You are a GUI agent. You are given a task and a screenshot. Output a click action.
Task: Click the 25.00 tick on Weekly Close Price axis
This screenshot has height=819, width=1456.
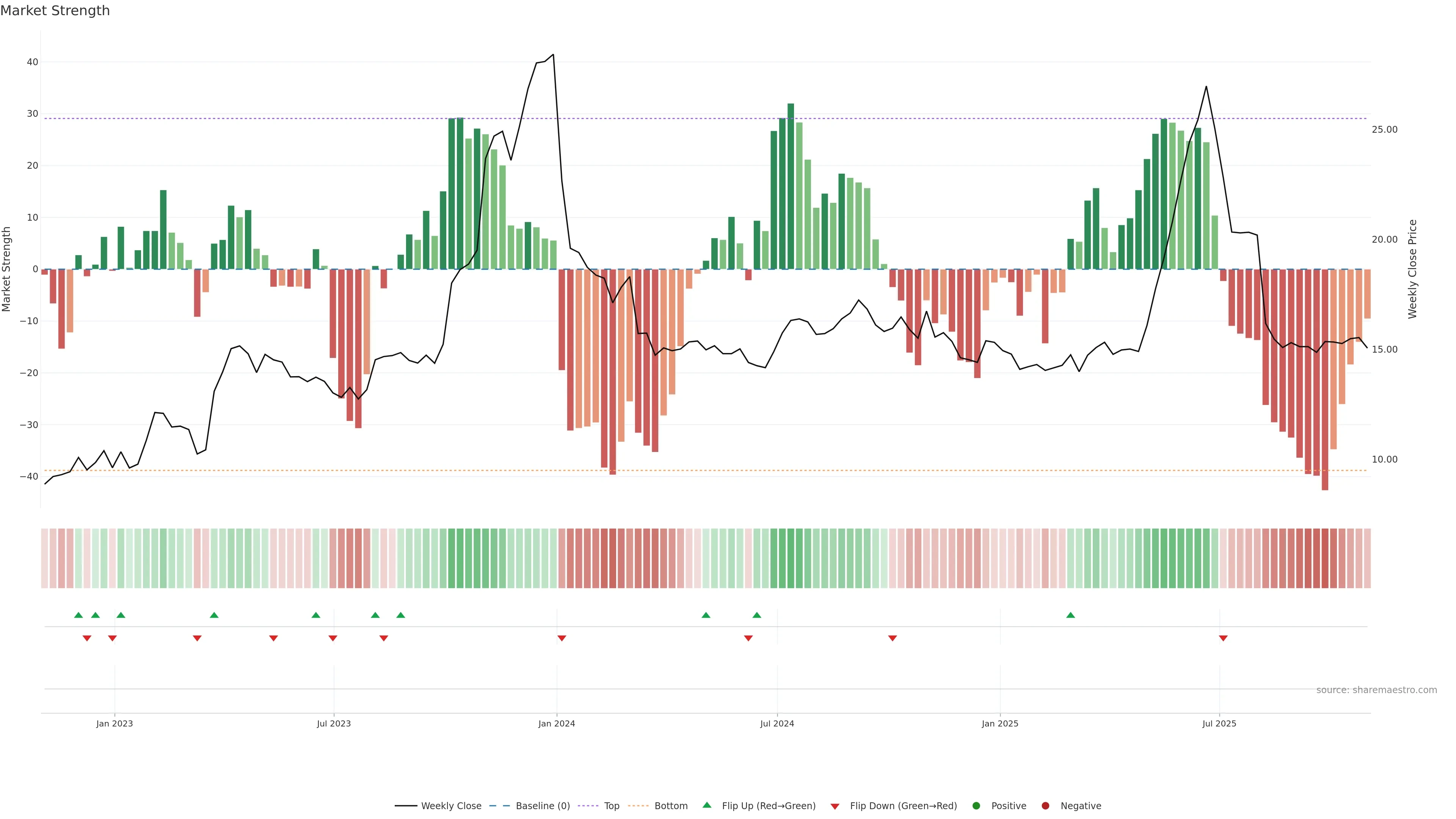[1384, 129]
